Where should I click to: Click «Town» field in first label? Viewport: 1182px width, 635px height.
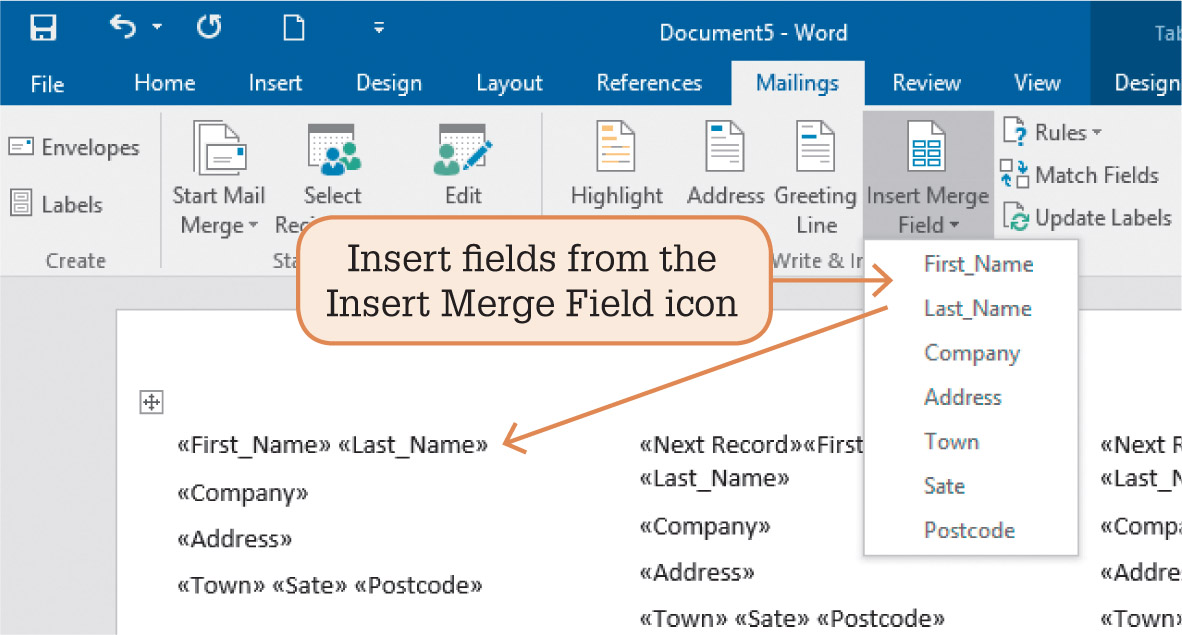[x=221, y=585]
